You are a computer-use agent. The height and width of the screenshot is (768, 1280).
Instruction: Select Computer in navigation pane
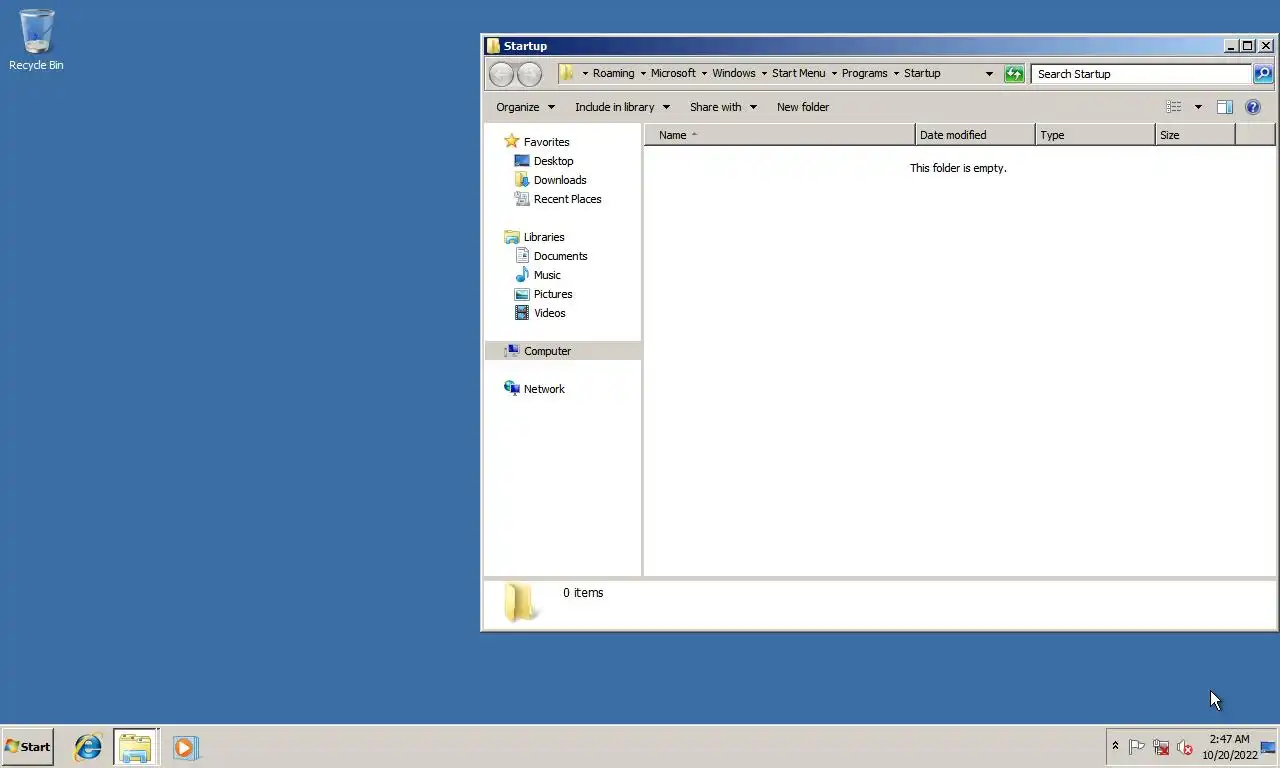(563, 351)
